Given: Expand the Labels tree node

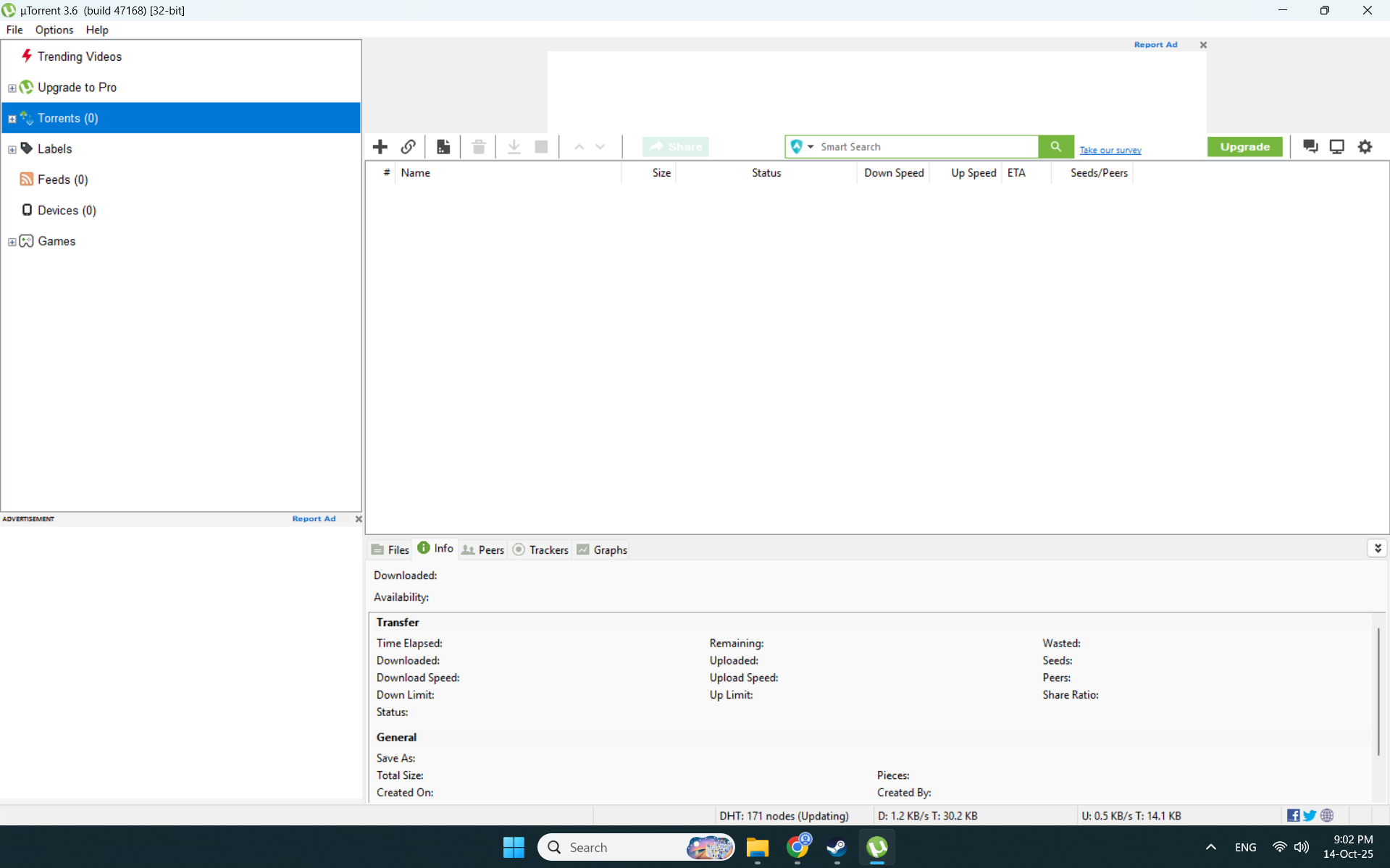Looking at the screenshot, I should click(12, 149).
